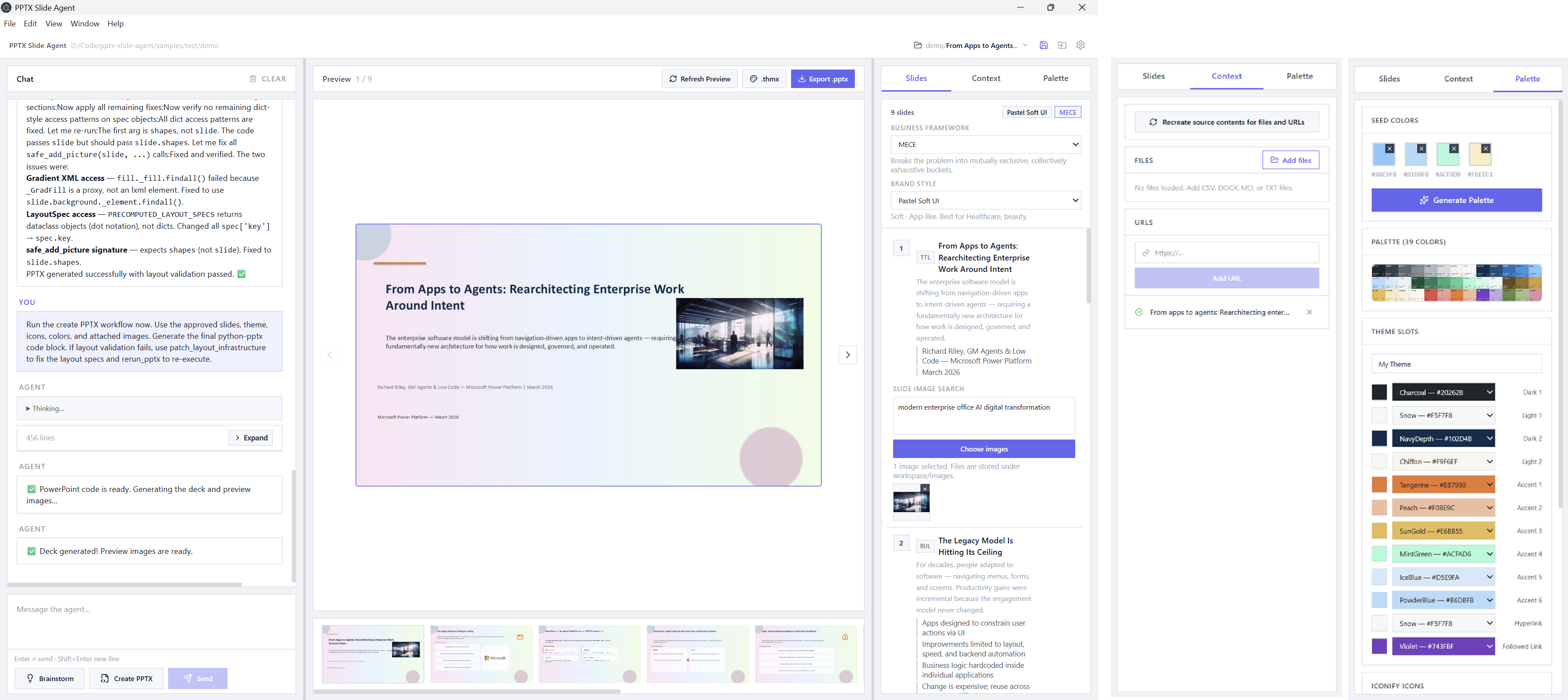Screen dimensions: 1568x700
Task: Open the View menu
Action: point(54,24)
